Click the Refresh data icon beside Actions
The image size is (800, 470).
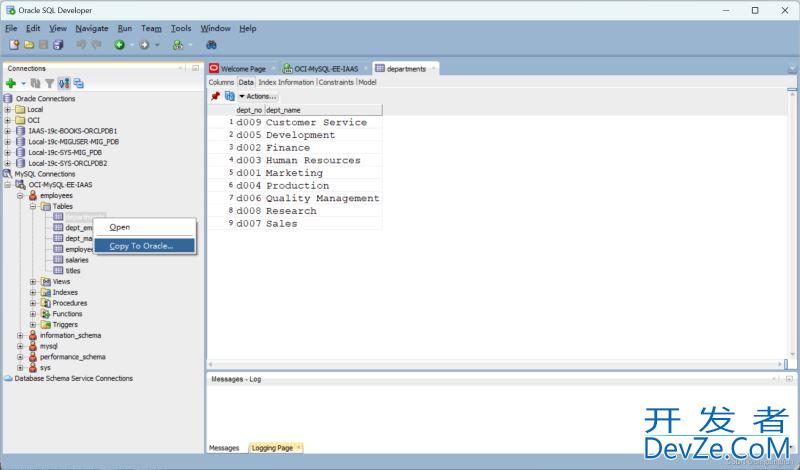pyautogui.click(x=230, y=96)
